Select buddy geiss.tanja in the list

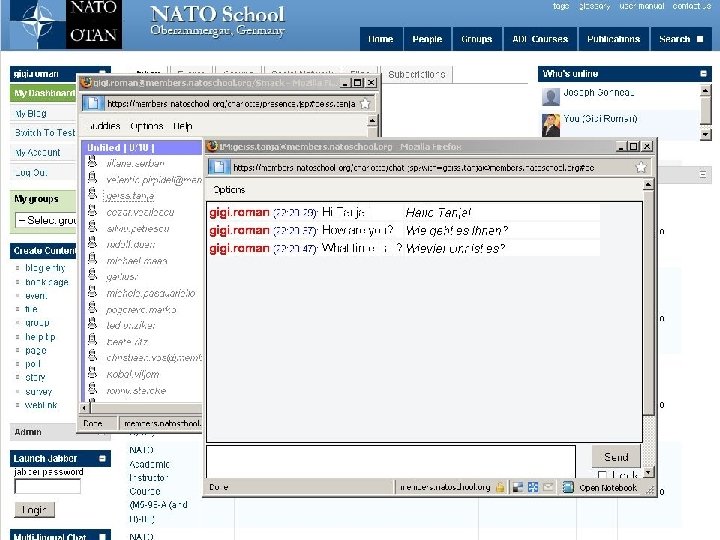[x=129, y=196]
